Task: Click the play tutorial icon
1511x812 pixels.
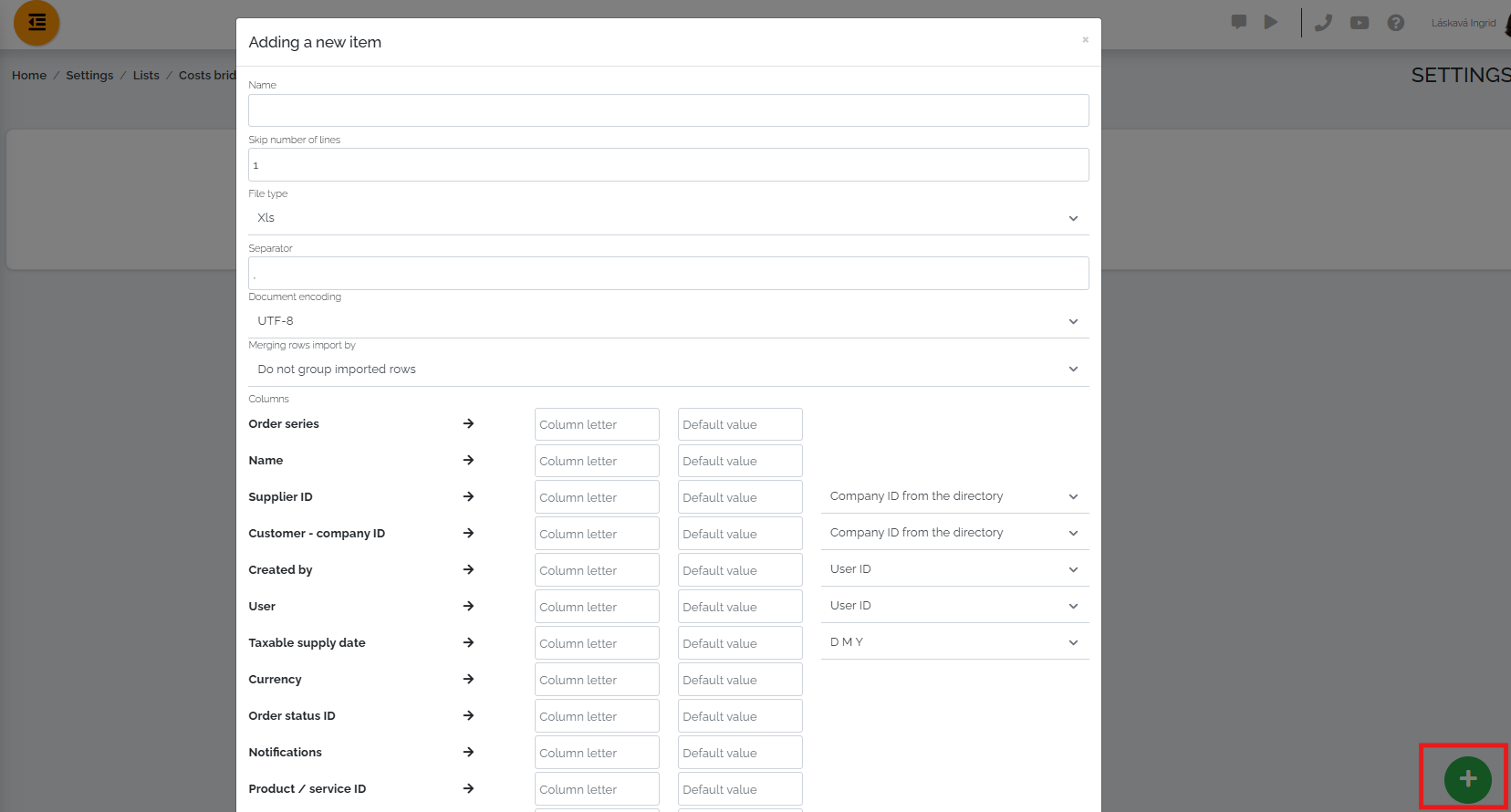Action: (1271, 22)
